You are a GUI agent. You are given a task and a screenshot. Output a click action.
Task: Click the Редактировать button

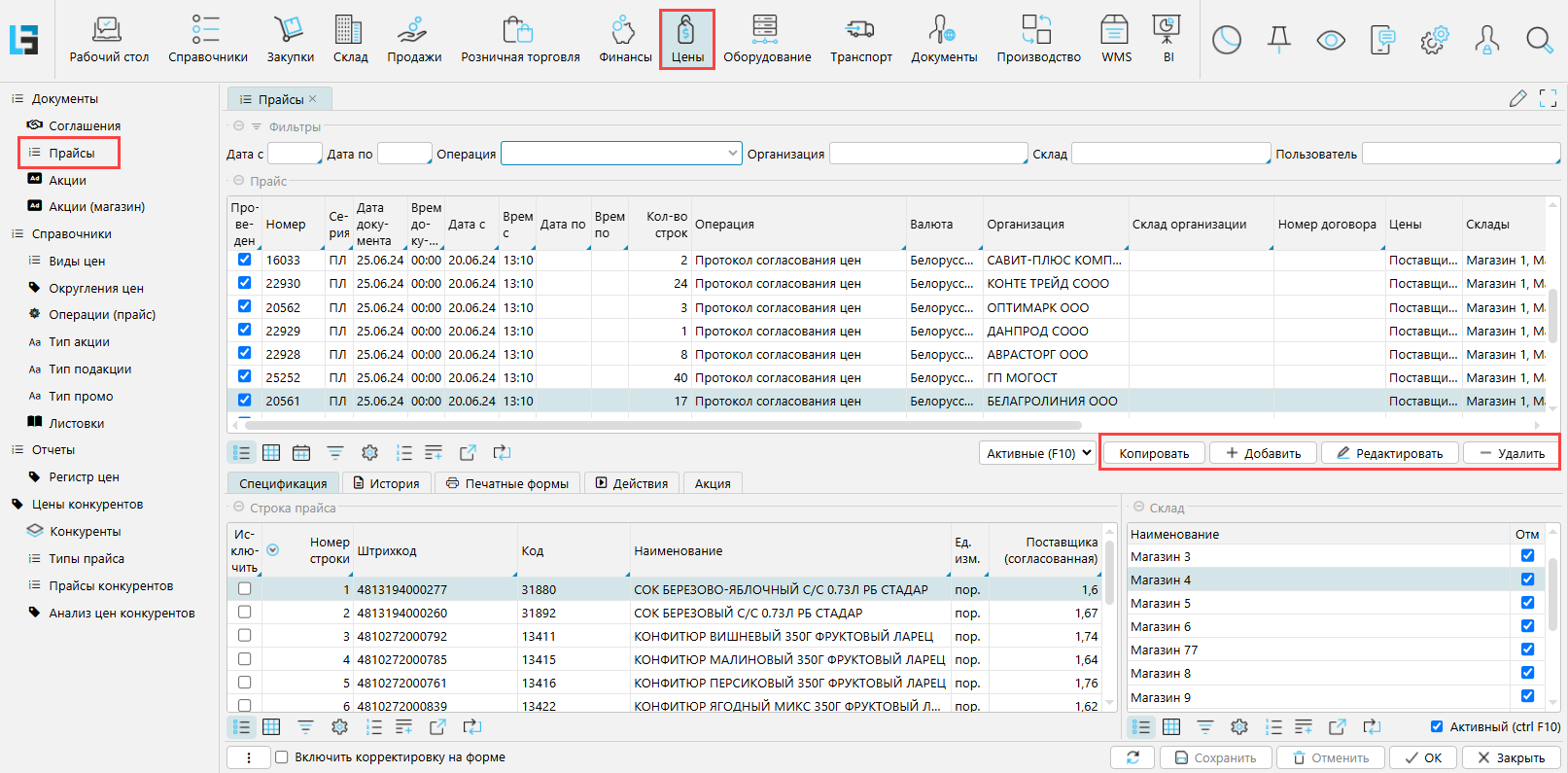tap(1389, 453)
